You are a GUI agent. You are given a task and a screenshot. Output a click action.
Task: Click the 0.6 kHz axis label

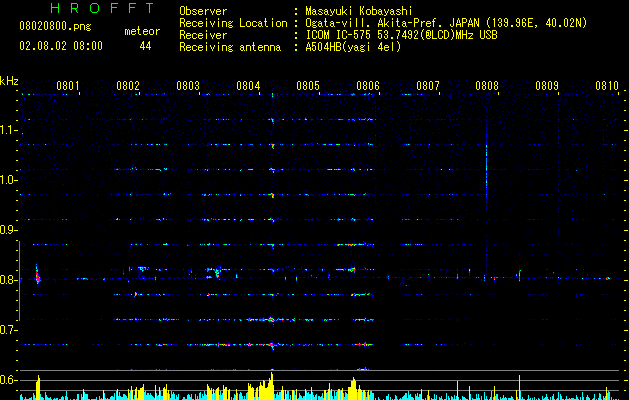click(8, 380)
